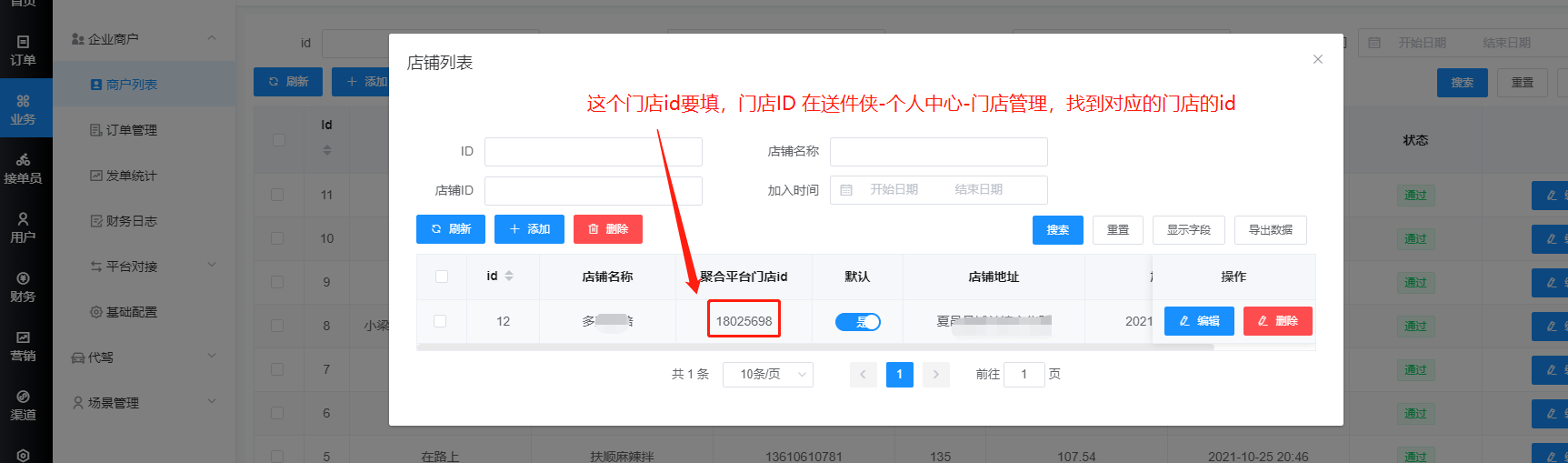This screenshot has width=1568, height=463.
Task: Open the 用户 section in left sidebar
Action: pyautogui.click(x=24, y=228)
